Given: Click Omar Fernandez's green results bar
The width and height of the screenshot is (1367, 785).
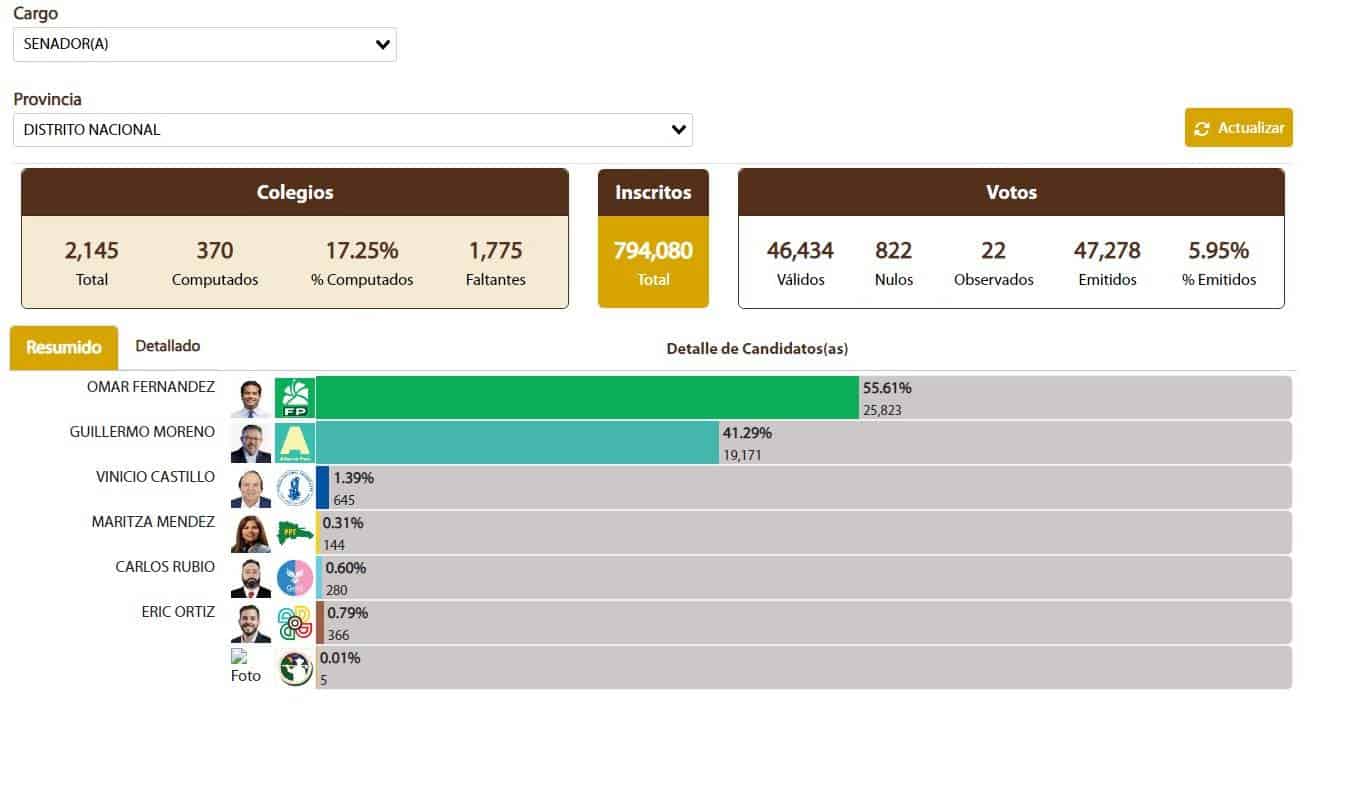Looking at the screenshot, I should coord(587,398).
